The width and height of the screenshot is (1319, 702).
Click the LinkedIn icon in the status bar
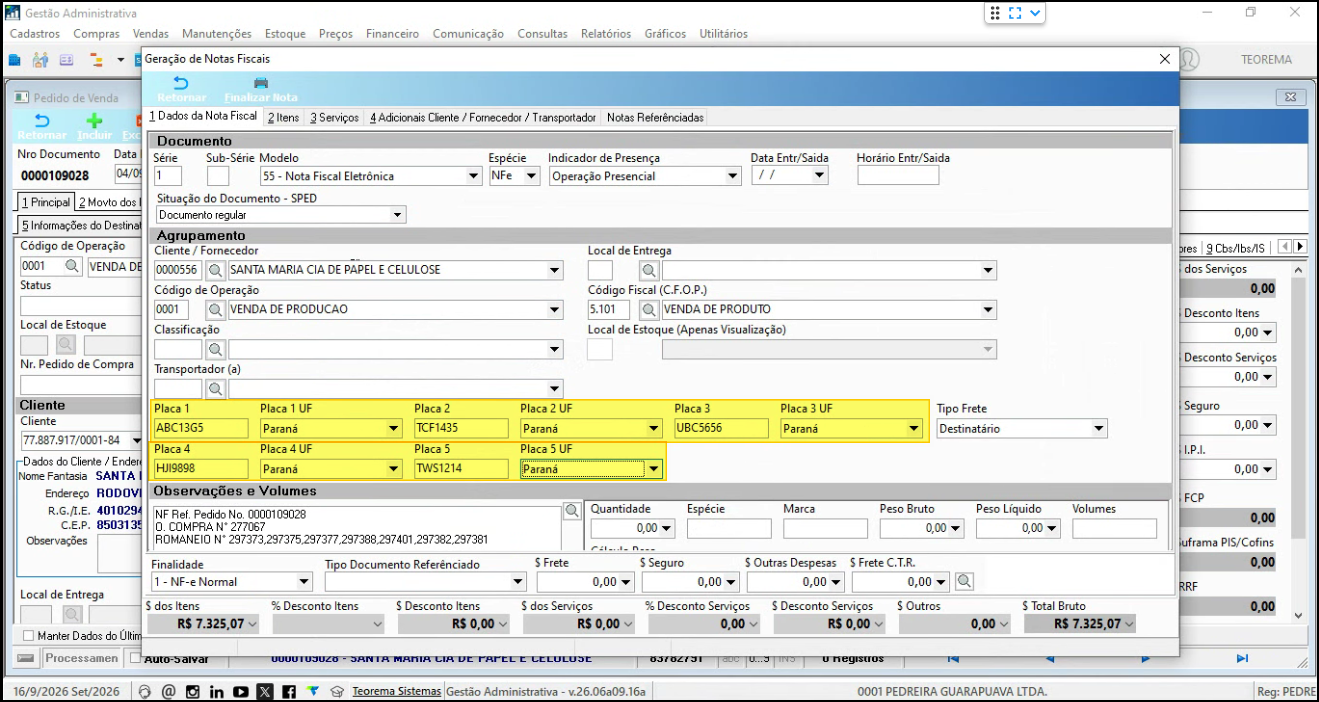[216, 691]
